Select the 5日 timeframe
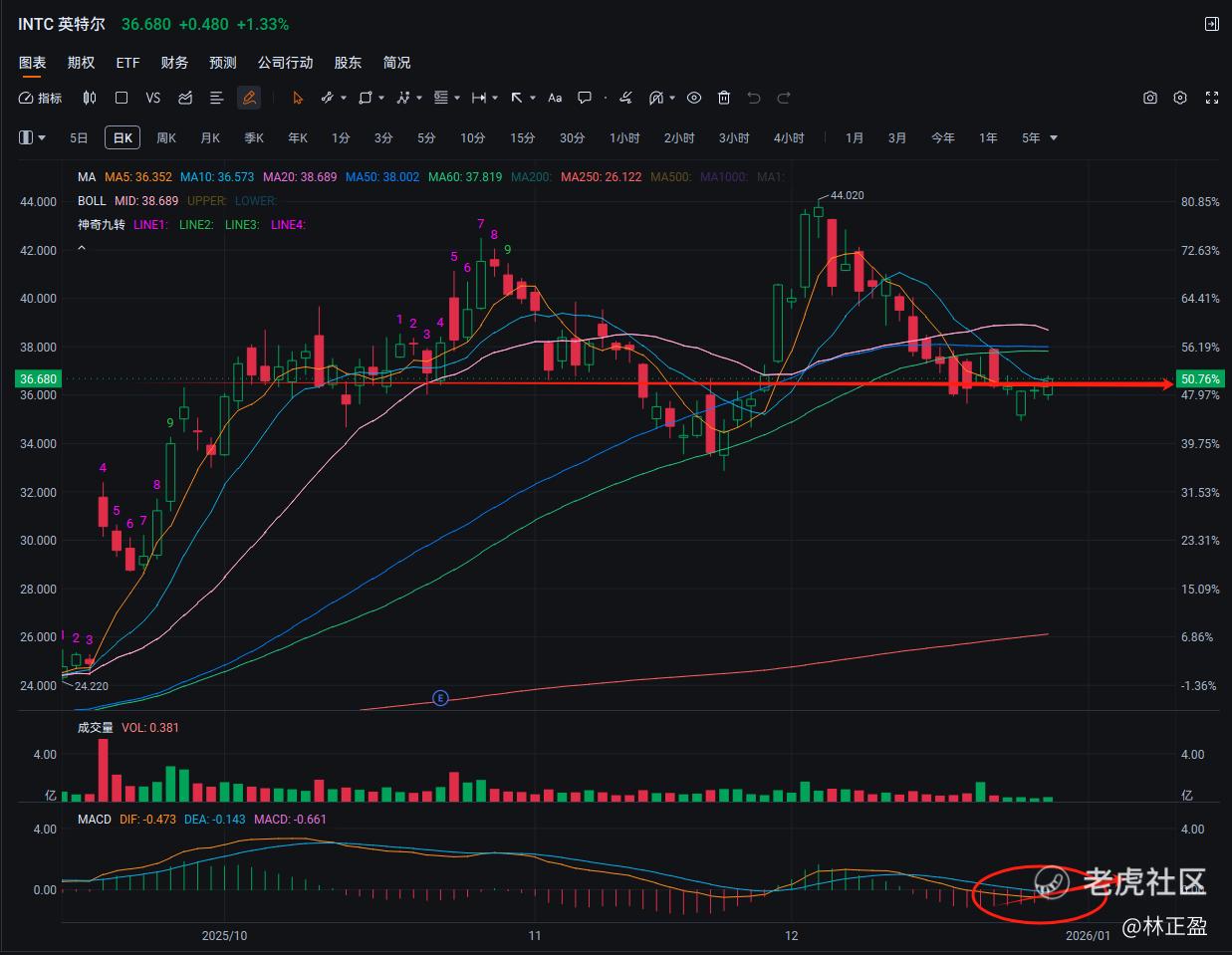 (79, 137)
